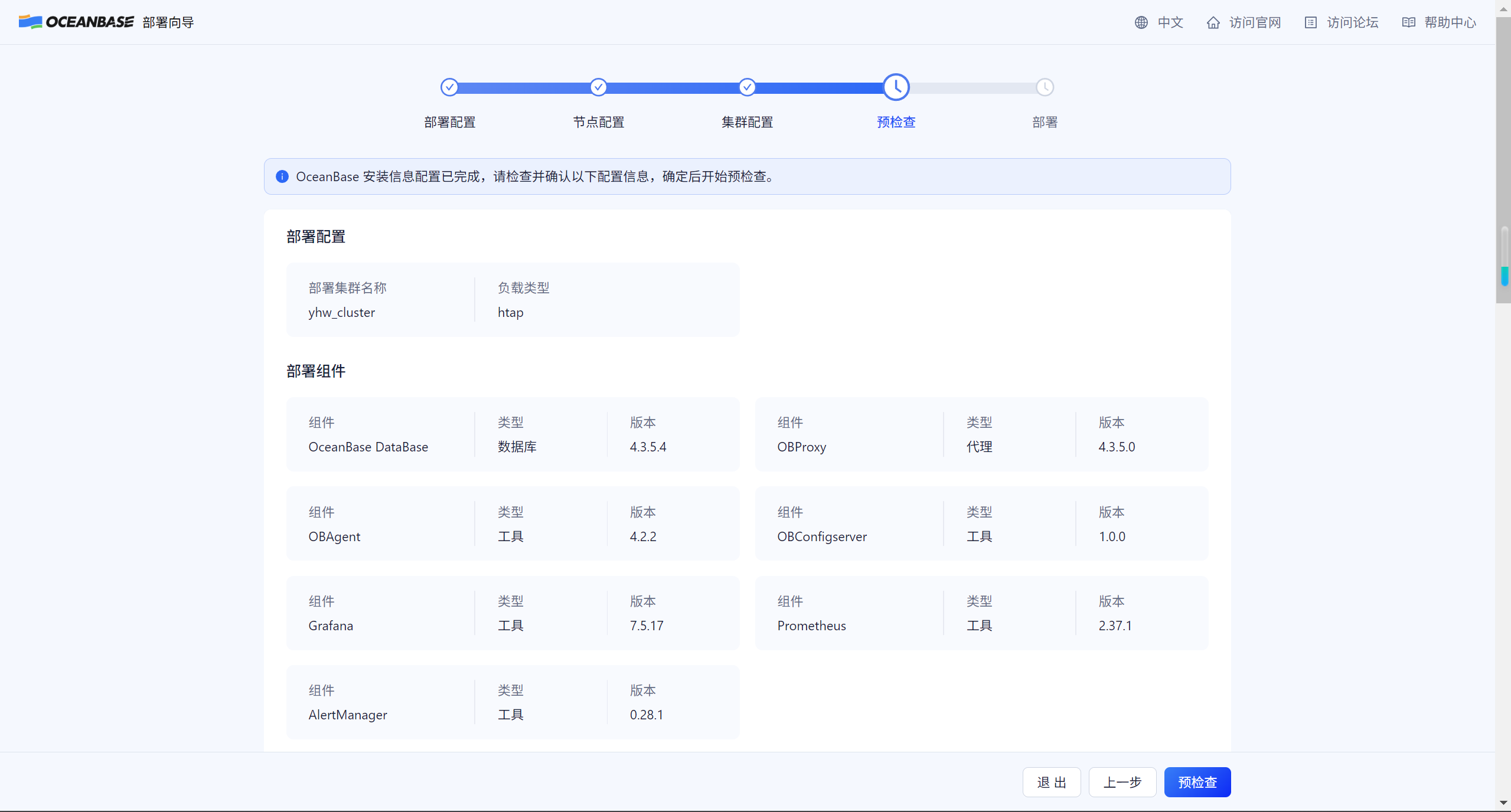Image resolution: width=1511 pixels, height=812 pixels.
Task: Open 访问论坛 link
Action: pyautogui.click(x=1352, y=22)
